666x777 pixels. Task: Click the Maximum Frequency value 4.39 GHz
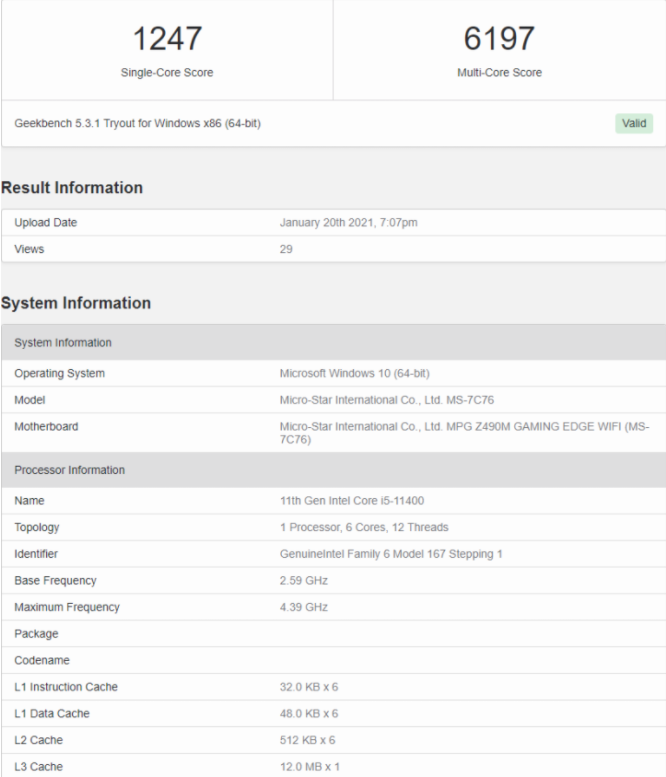tap(303, 607)
